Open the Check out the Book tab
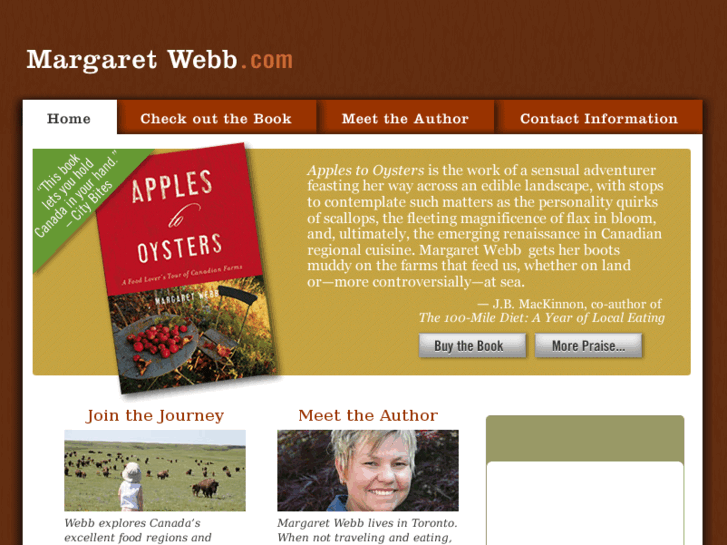The image size is (727, 545). [x=216, y=118]
